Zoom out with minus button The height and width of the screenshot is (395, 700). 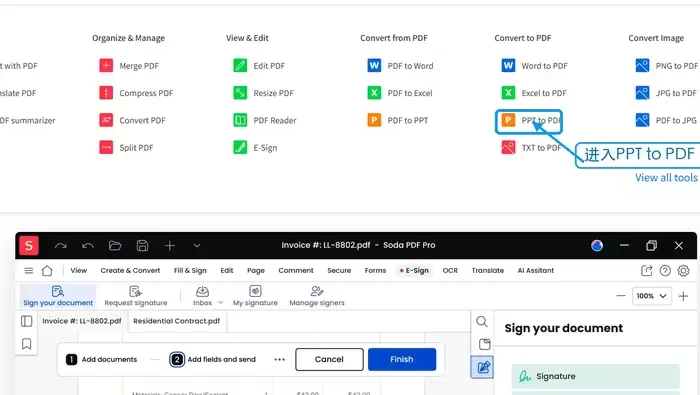(621, 296)
